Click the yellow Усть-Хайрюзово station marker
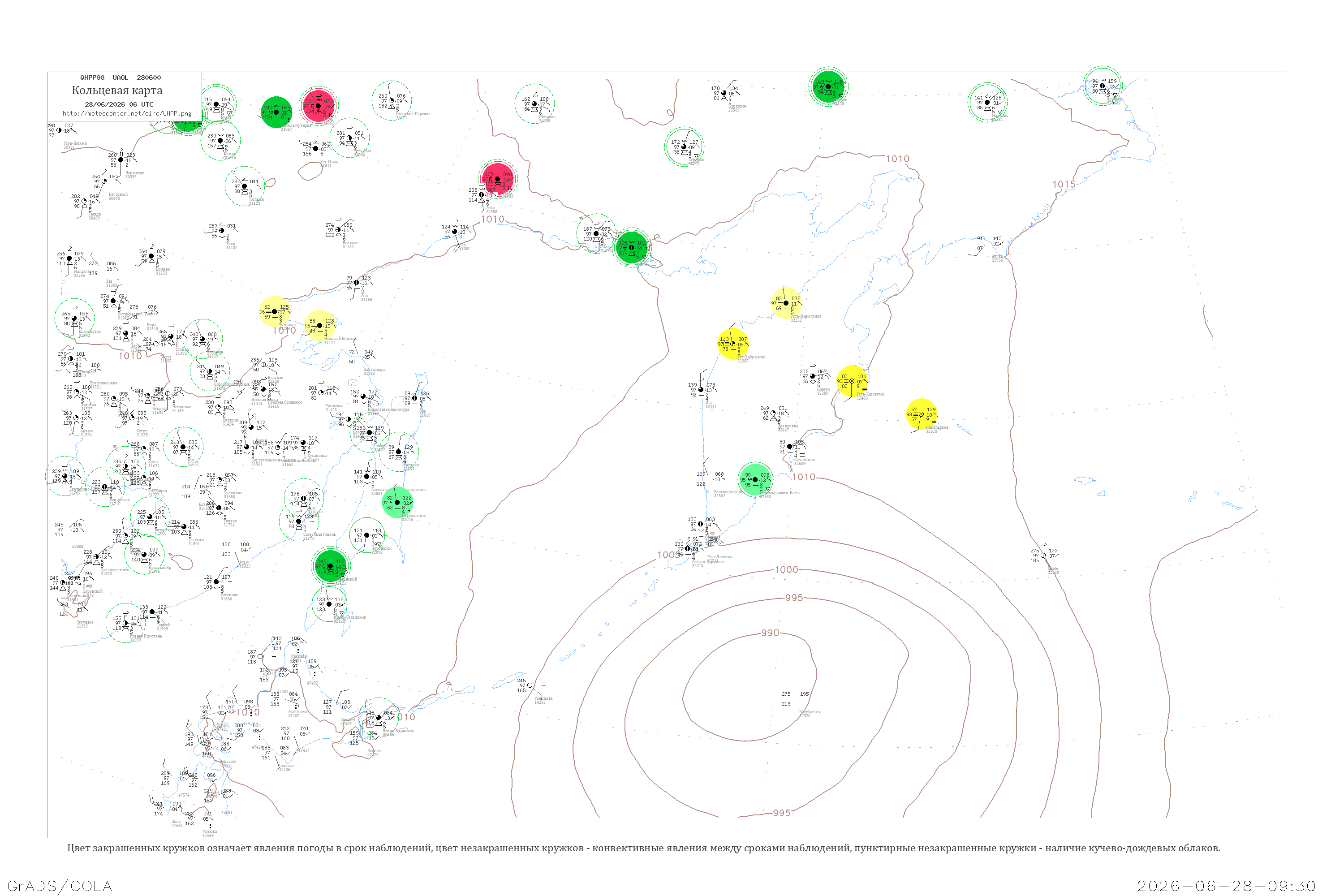The height and width of the screenshot is (896, 1344). coord(732,344)
